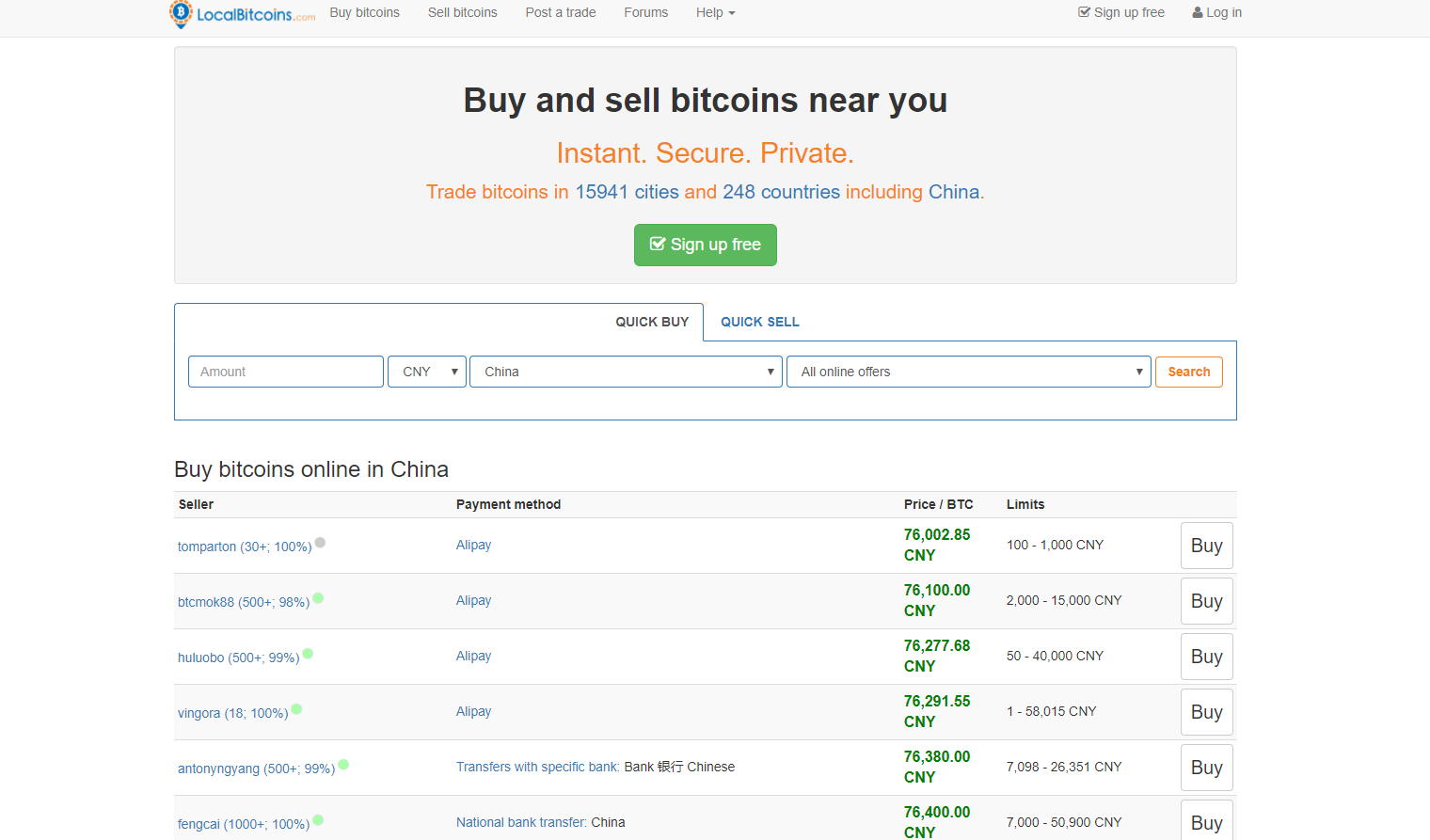Click the limits 2,000 - 15,000 CNY
Screen dimensions: 1430x840
[1064, 600]
